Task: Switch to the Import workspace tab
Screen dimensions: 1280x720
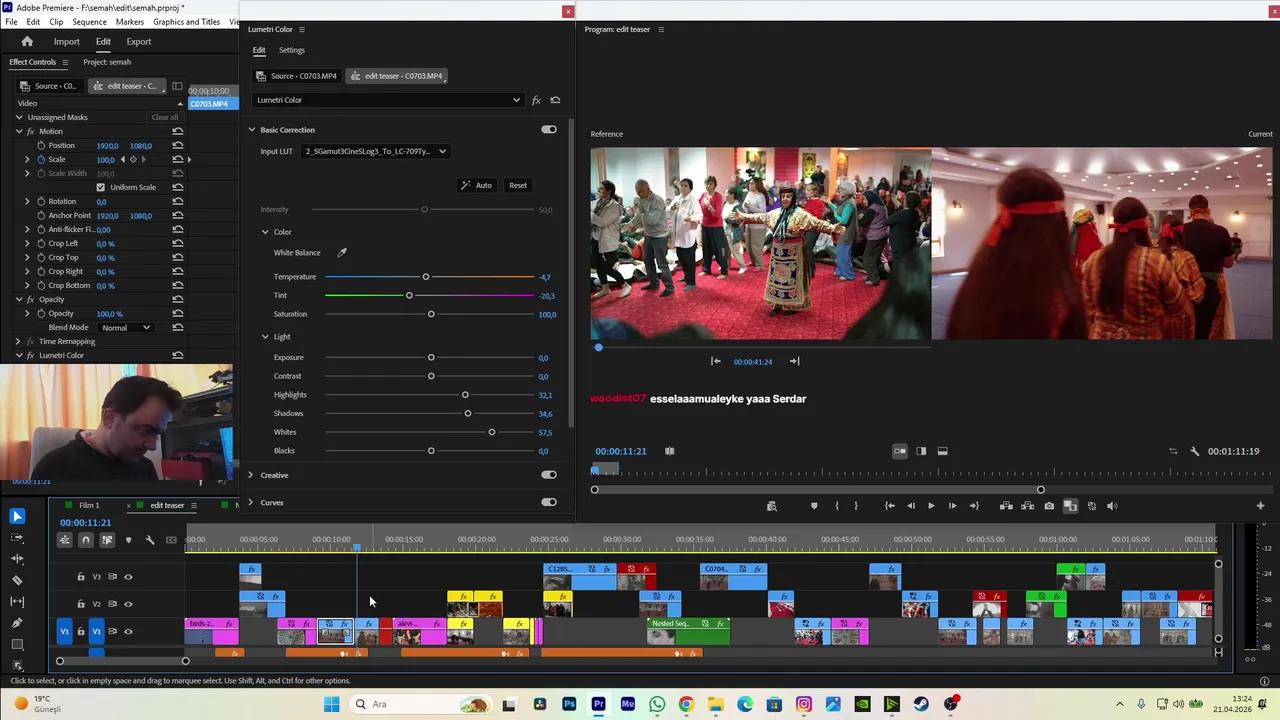Action: point(67,42)
